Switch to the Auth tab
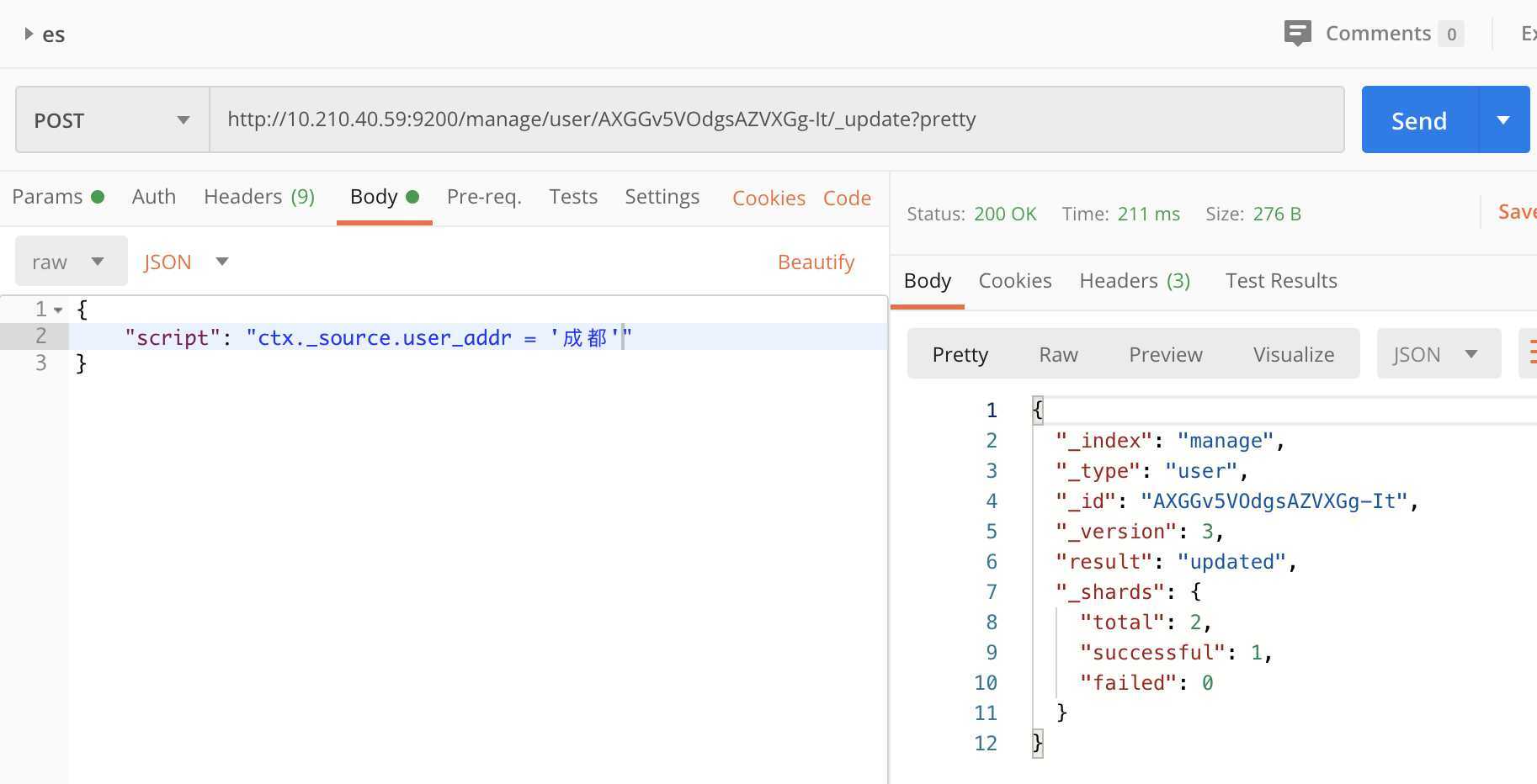Image resolution: width=1537 pixels, height=784 pixels. tap(154, 197)
